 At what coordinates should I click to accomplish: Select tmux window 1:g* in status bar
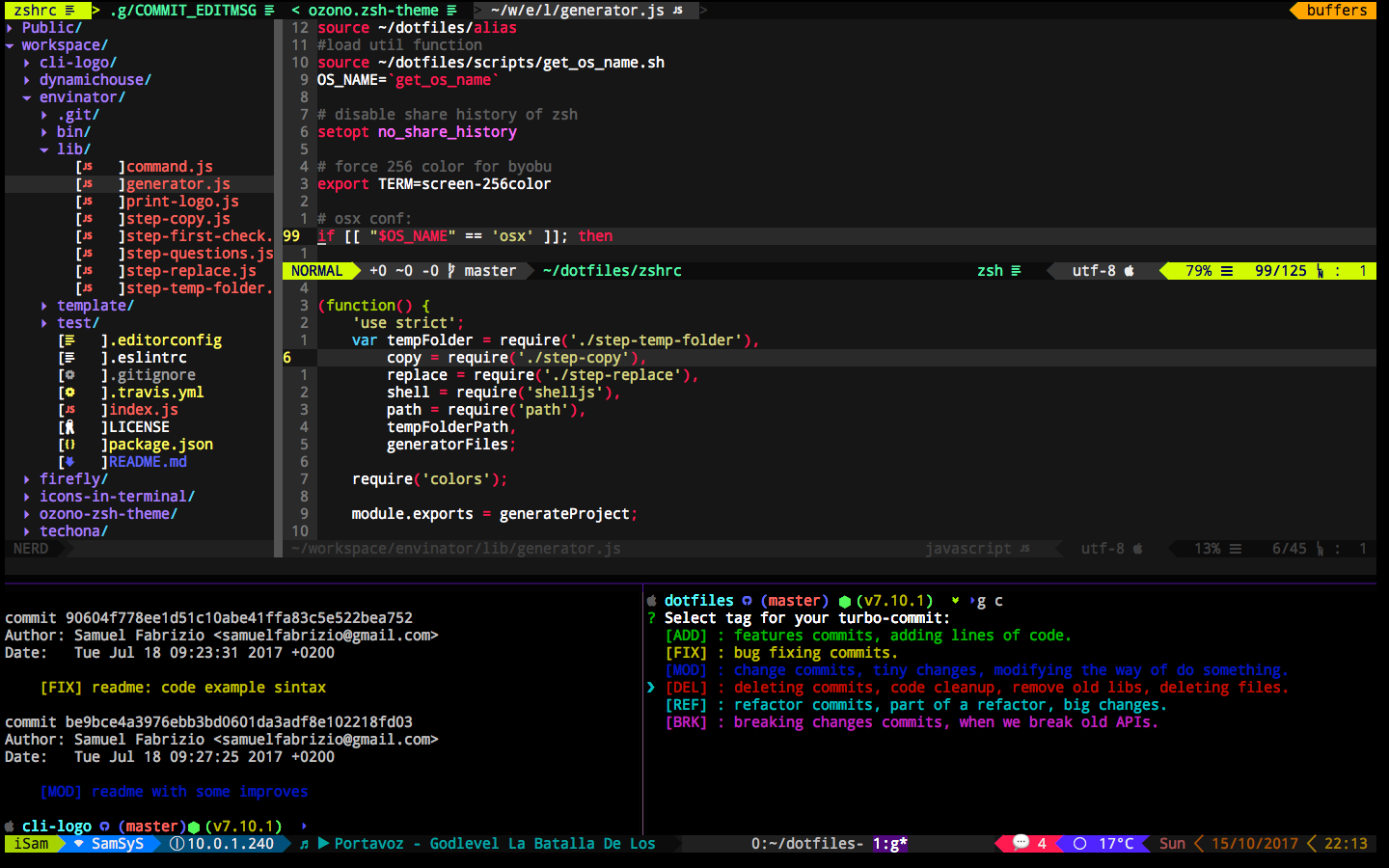pos(890,844)
